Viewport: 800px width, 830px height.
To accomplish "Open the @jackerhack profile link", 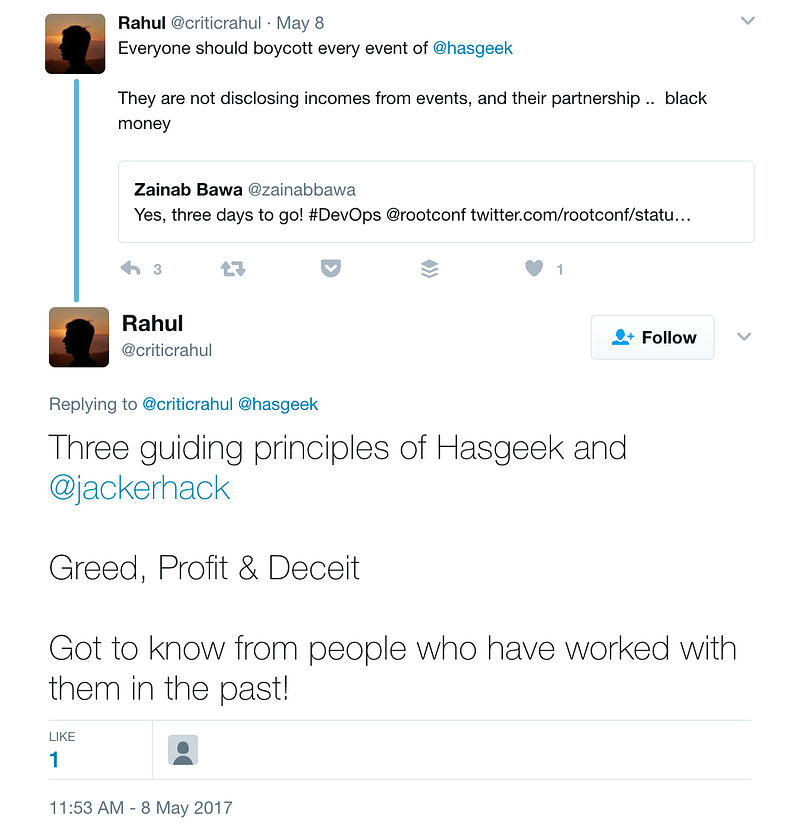I will click(x=140, y=488).
